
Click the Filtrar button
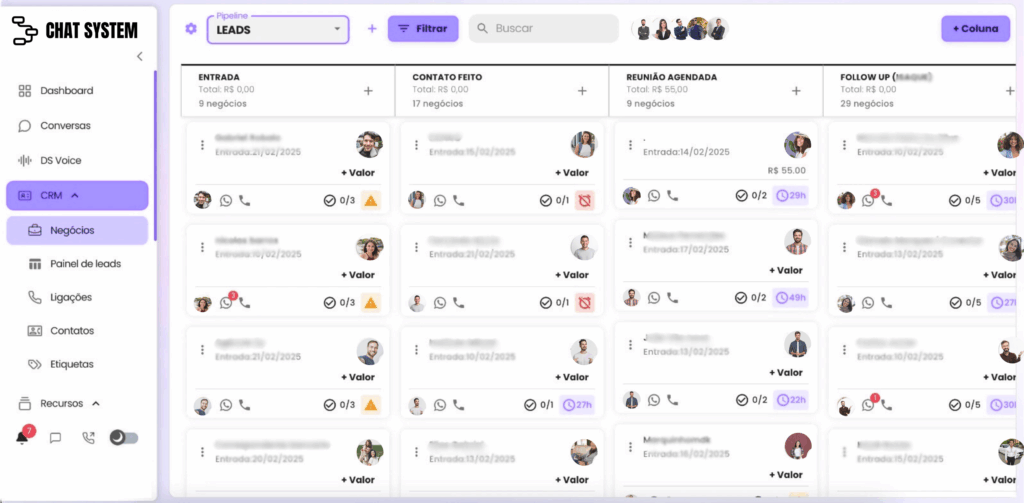pyautogui.click(x=423, y=29)
